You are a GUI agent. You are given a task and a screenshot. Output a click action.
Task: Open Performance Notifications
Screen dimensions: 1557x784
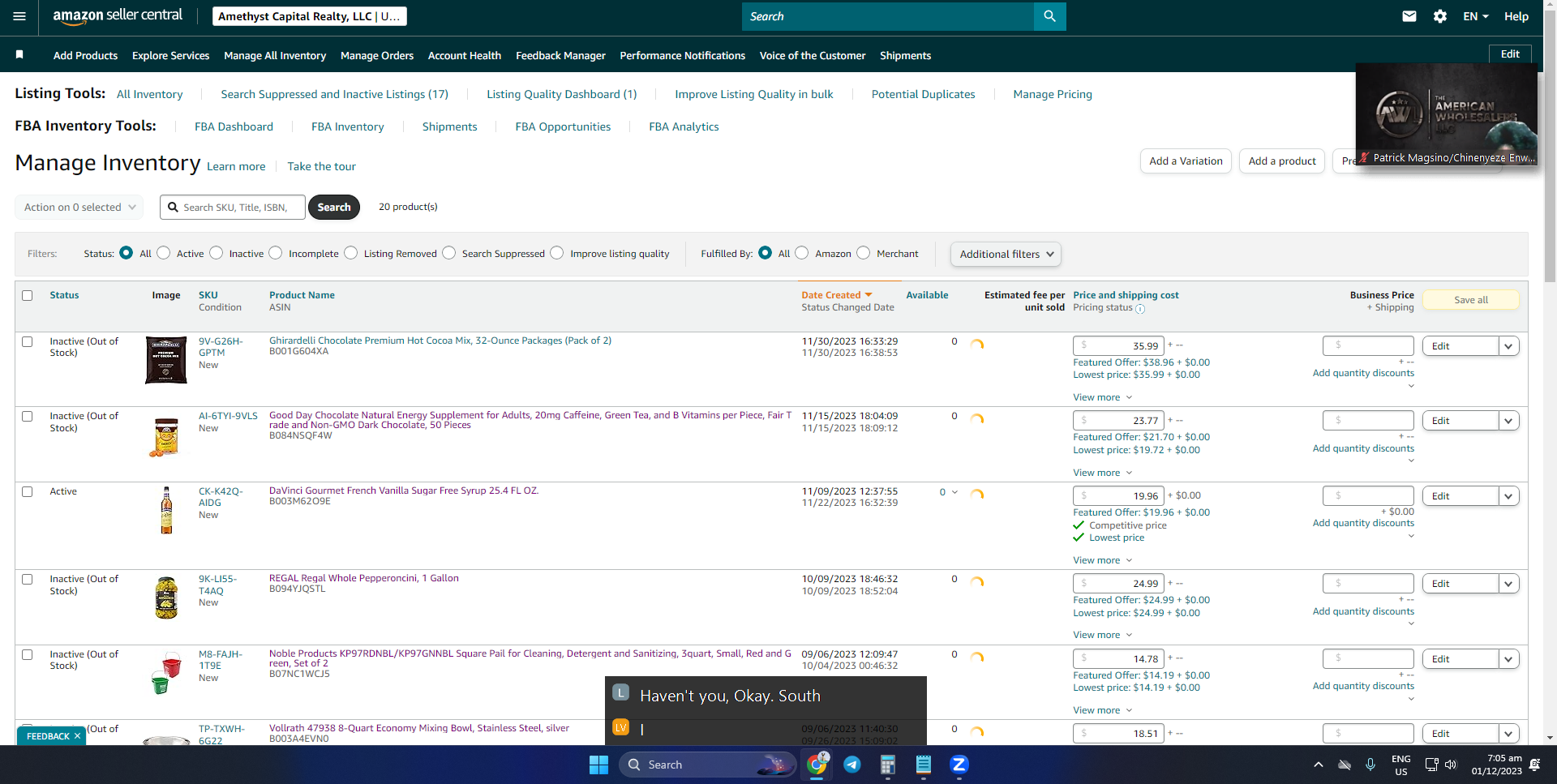[x=683, y=55]
